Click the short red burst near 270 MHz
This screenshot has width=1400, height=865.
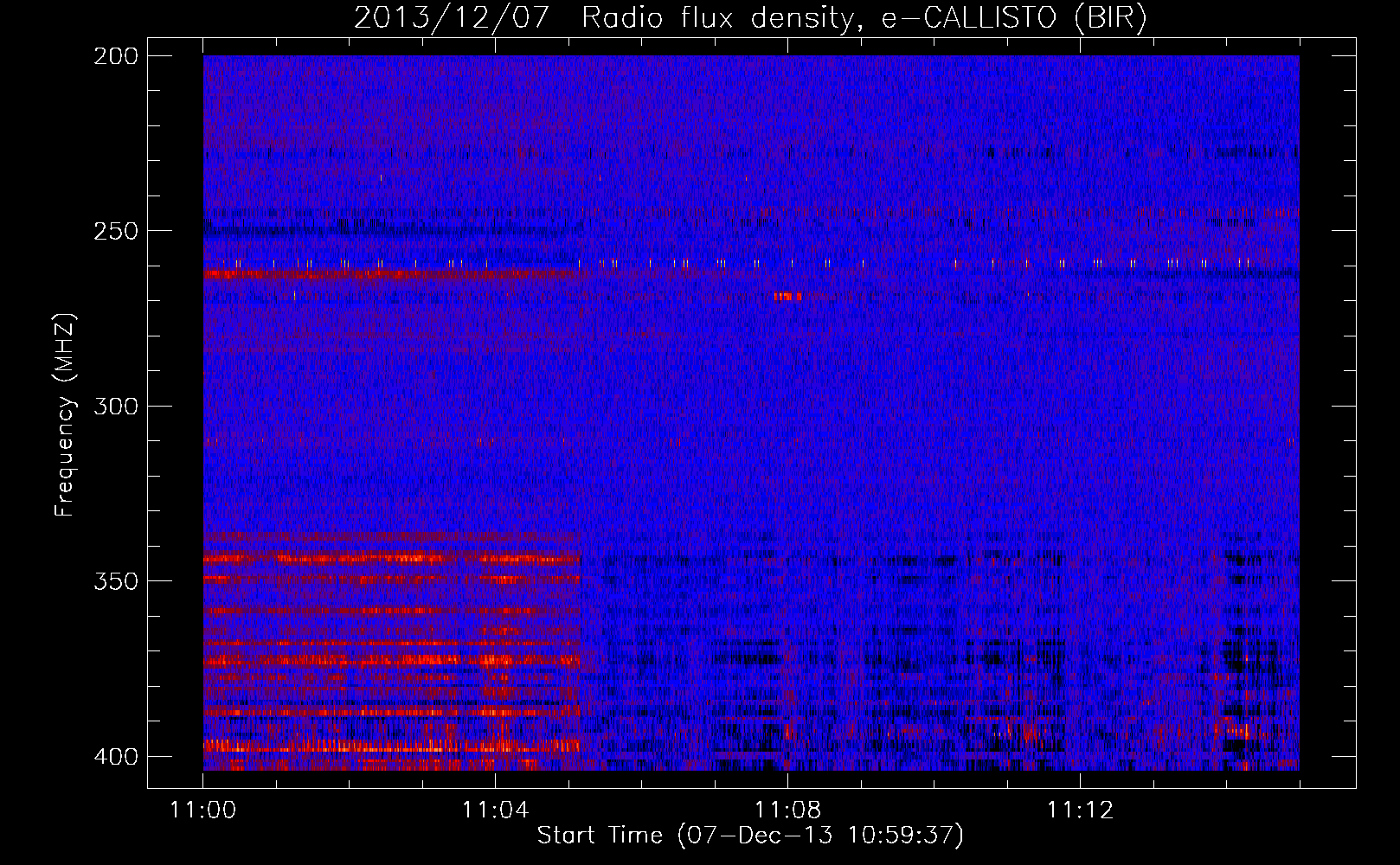[787, 297]
